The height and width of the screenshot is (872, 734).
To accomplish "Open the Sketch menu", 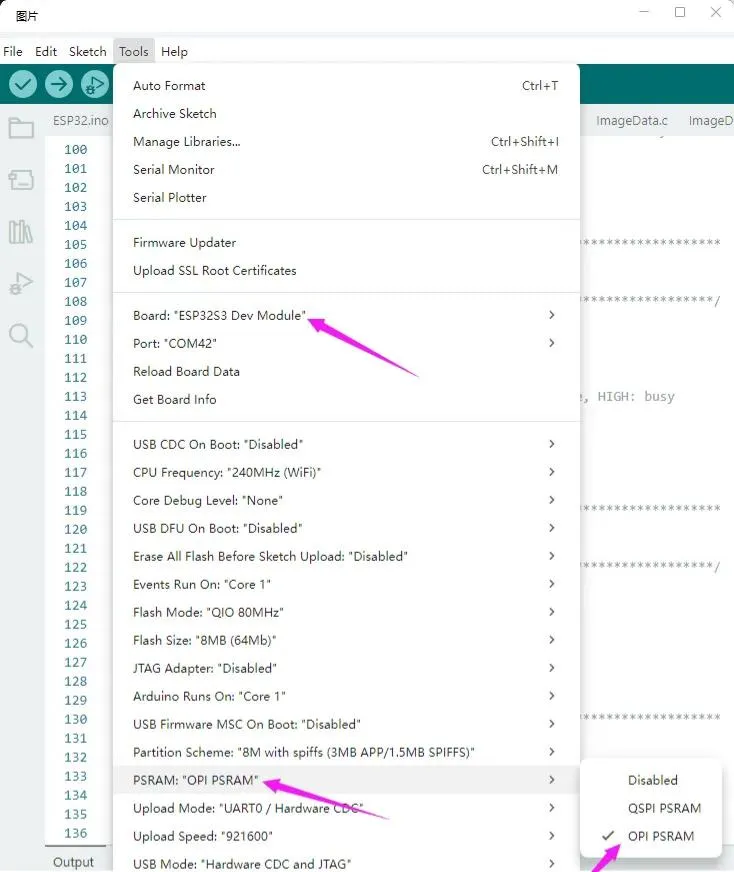I will (87, 51).
